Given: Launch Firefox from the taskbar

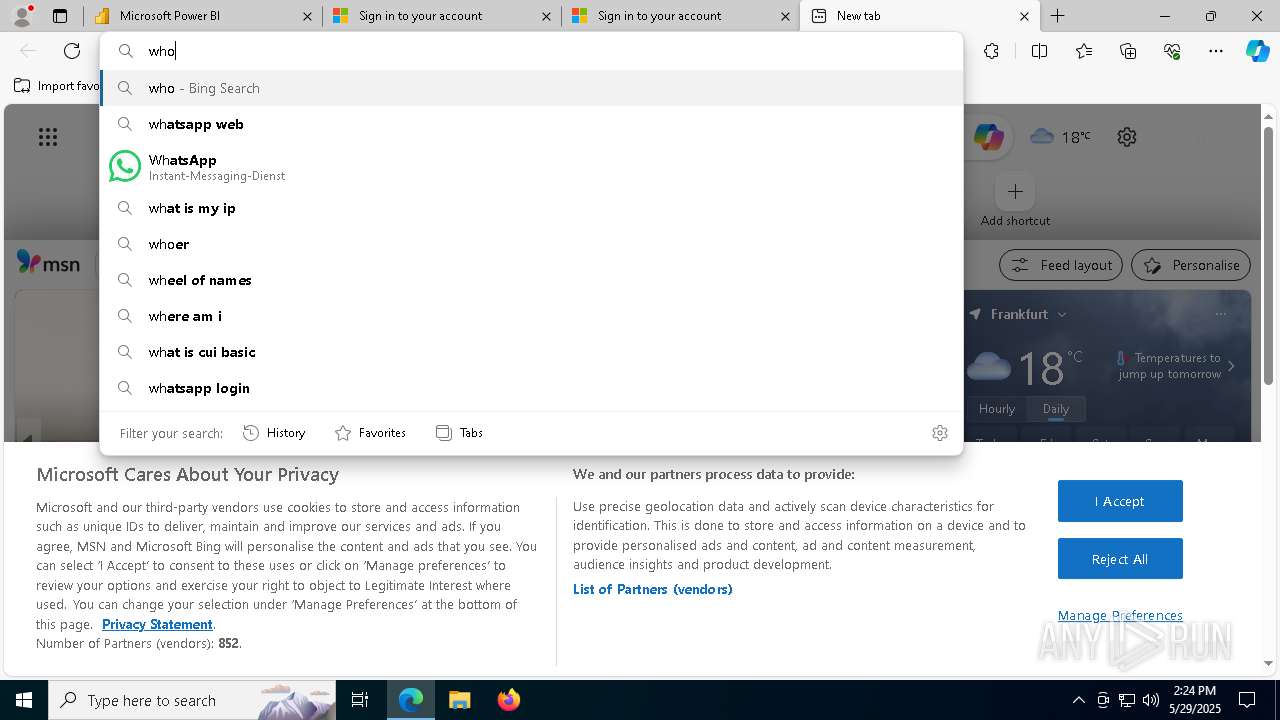Looking at the screenshot, I should click(508, 700).
